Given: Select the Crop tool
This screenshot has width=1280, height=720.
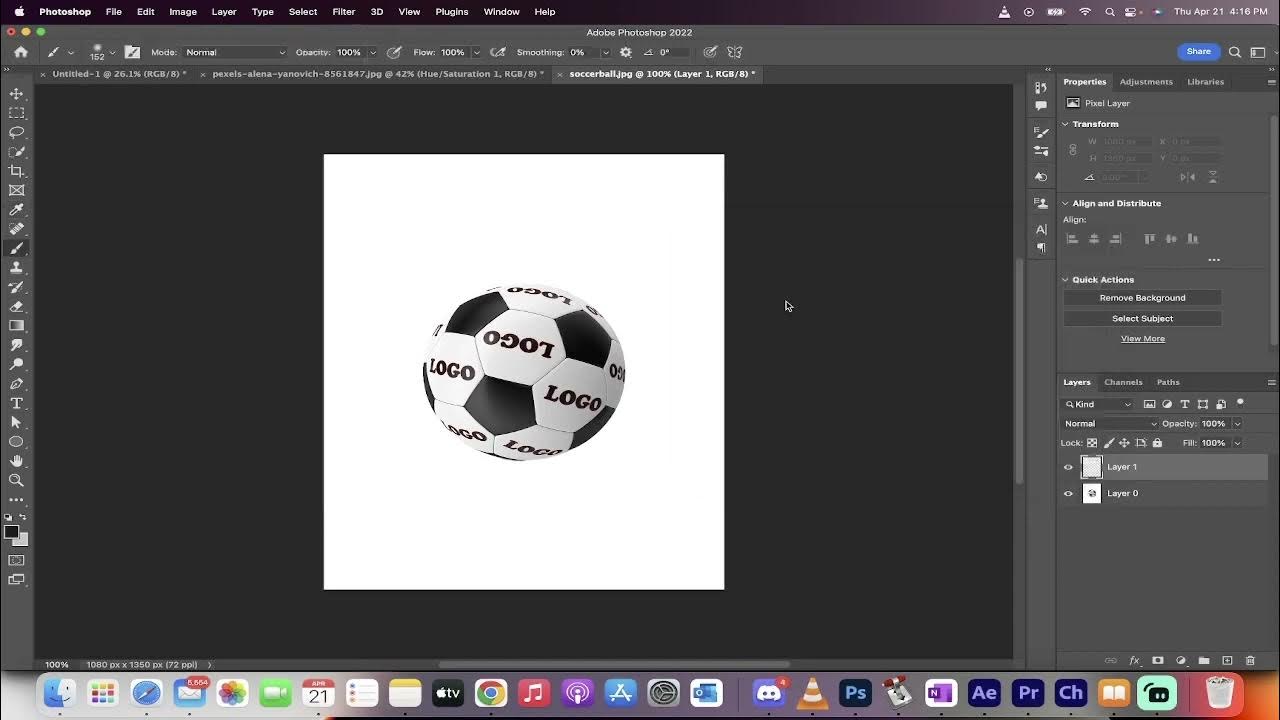Looking at the screenshot, I should point(16,171).
